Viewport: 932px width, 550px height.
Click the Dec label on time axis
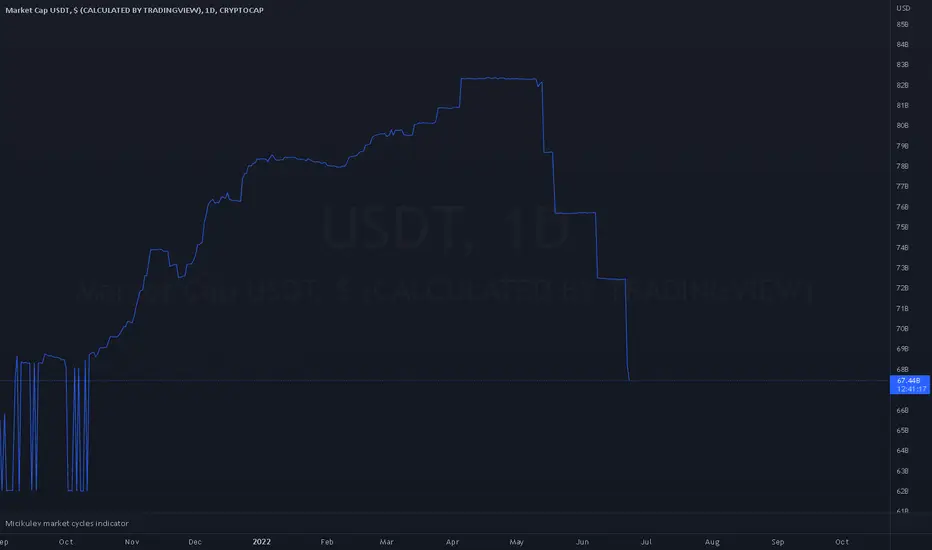[x=195, y=542]
